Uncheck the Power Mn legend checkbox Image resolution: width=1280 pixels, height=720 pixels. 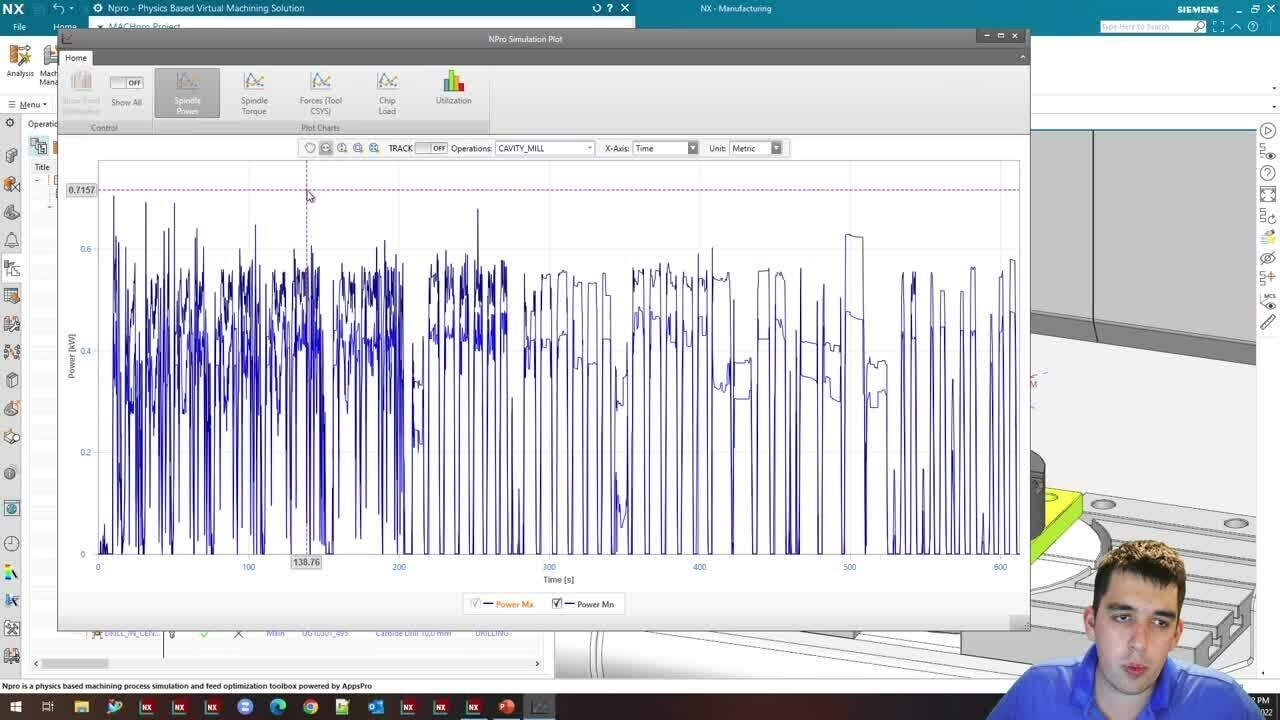(557, 604)
